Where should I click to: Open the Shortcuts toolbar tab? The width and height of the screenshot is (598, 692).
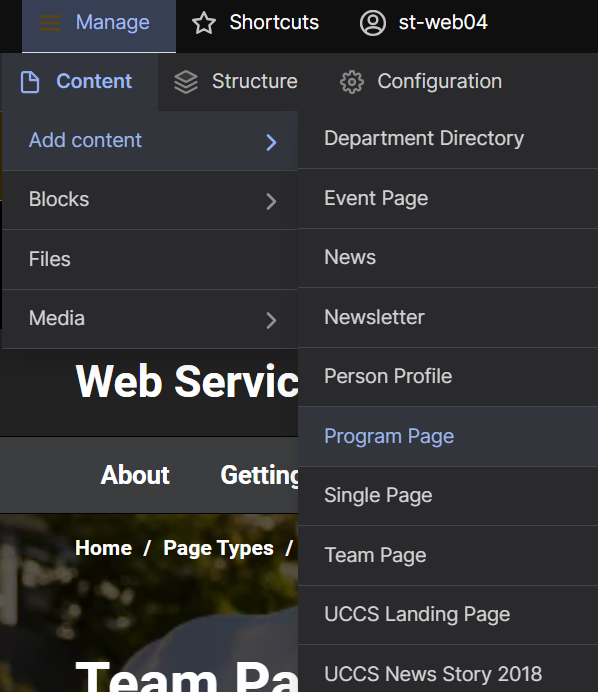(256, 23)
